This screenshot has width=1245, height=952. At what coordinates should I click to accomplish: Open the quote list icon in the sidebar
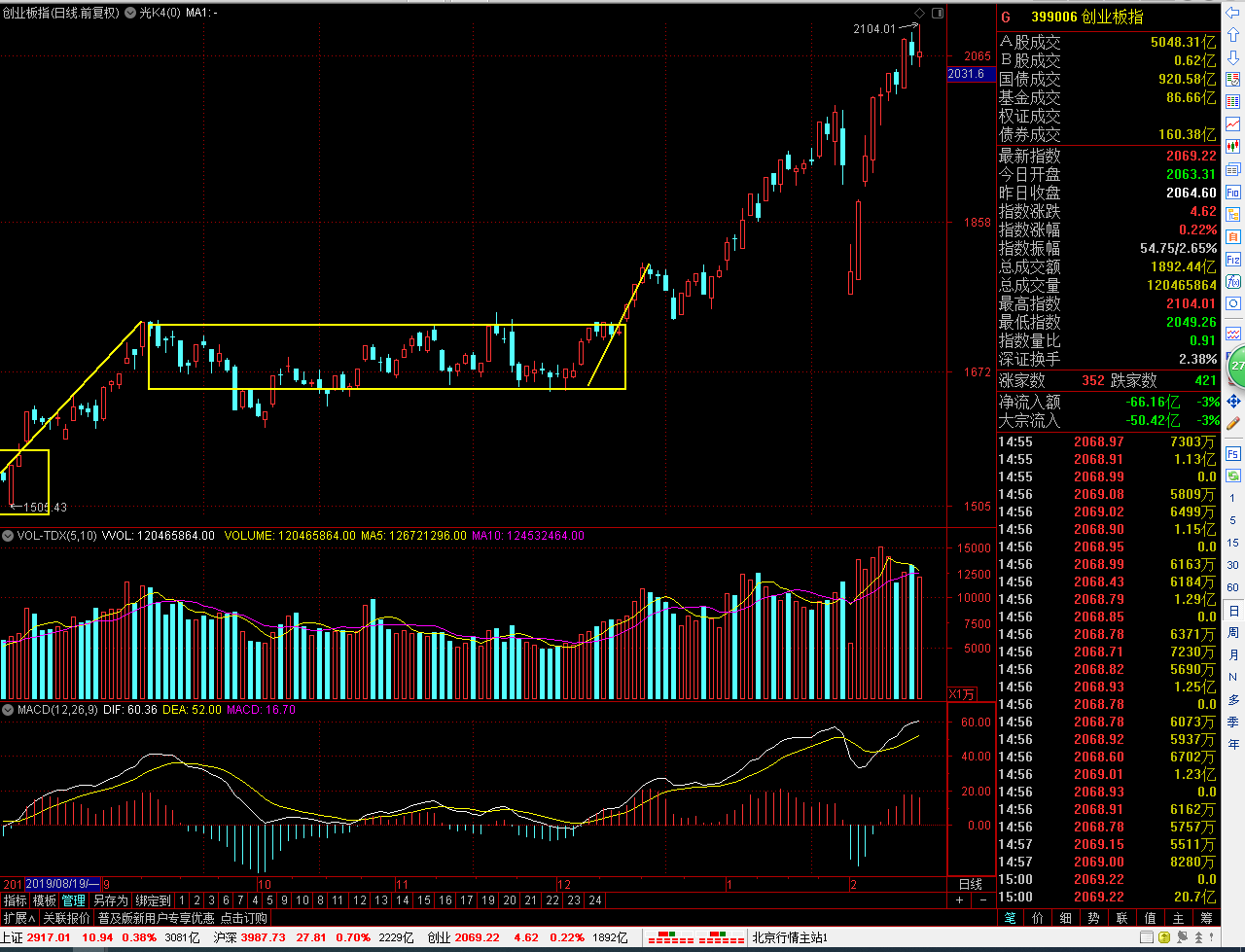(x=1232, y=79)
